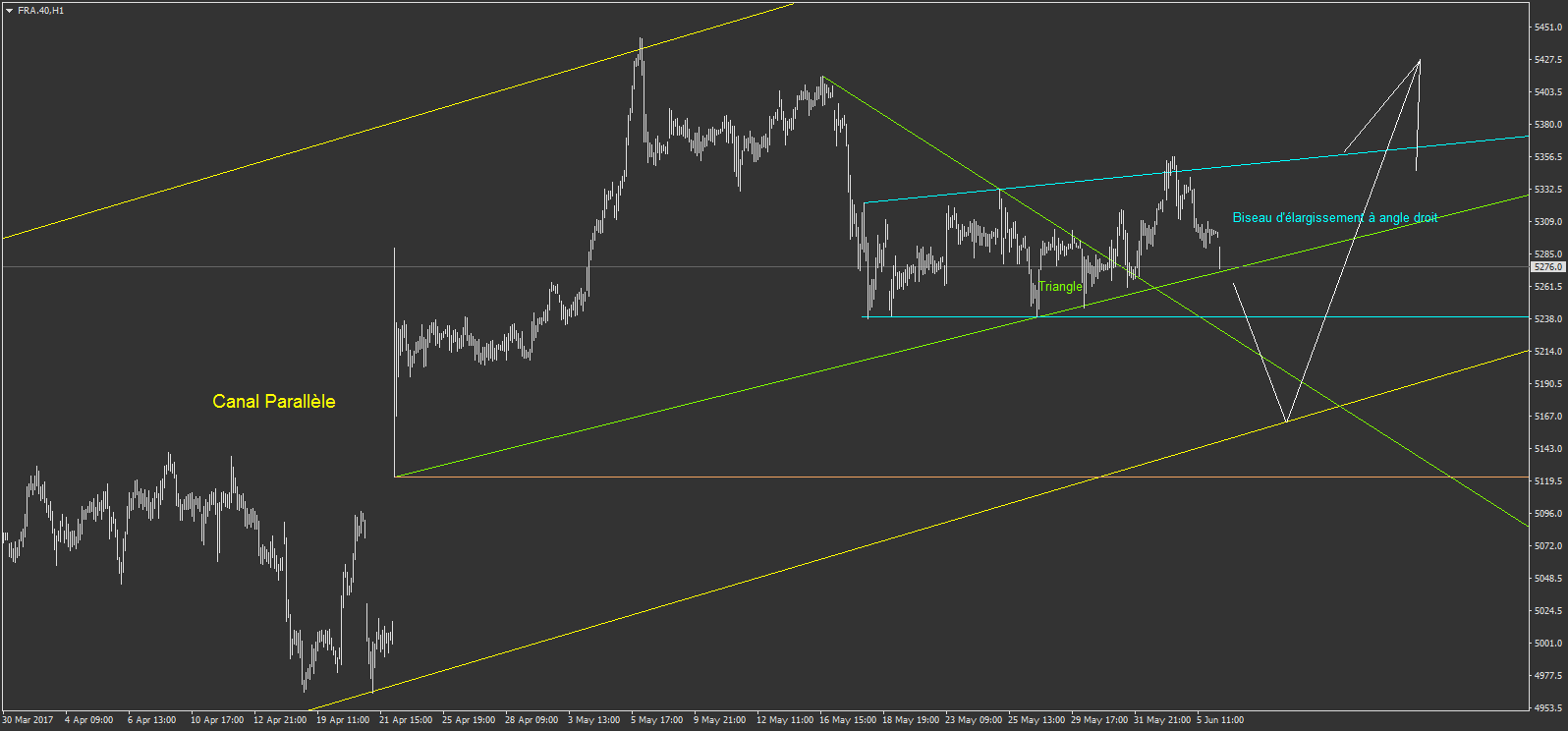Click the '25 May 13:00' time axis label
The height and width of the screenshot is (731, 1568).
coord(1036,720)
